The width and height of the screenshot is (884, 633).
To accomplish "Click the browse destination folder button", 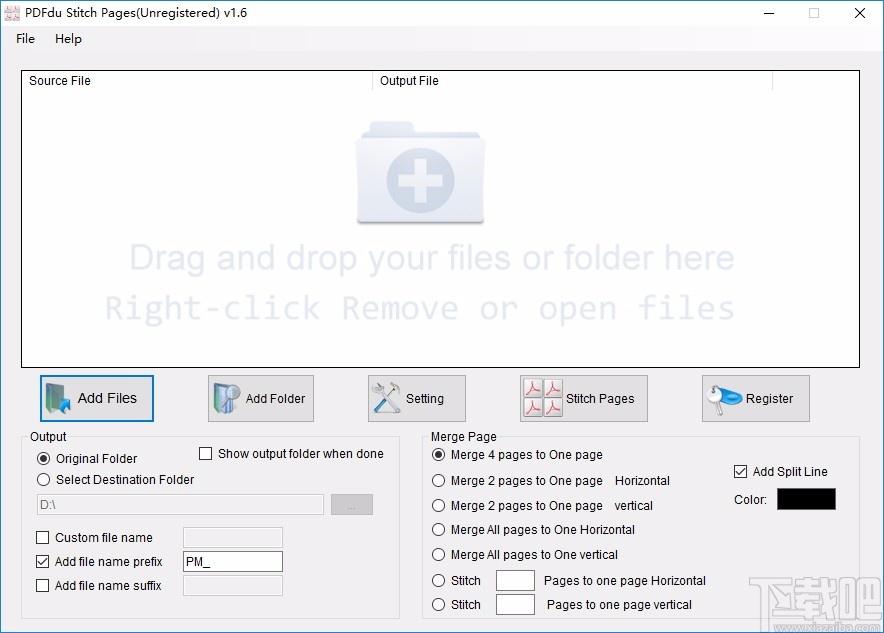I will pos(352,504).
